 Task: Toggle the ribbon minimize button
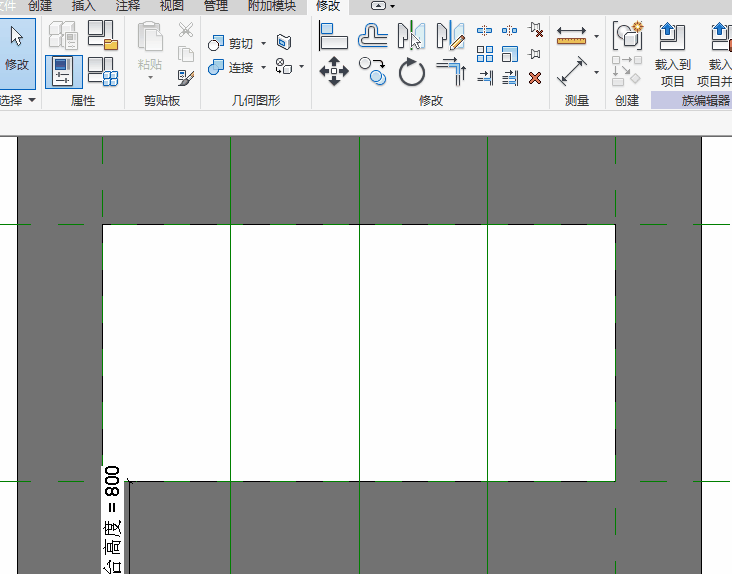tap(379, 6)
